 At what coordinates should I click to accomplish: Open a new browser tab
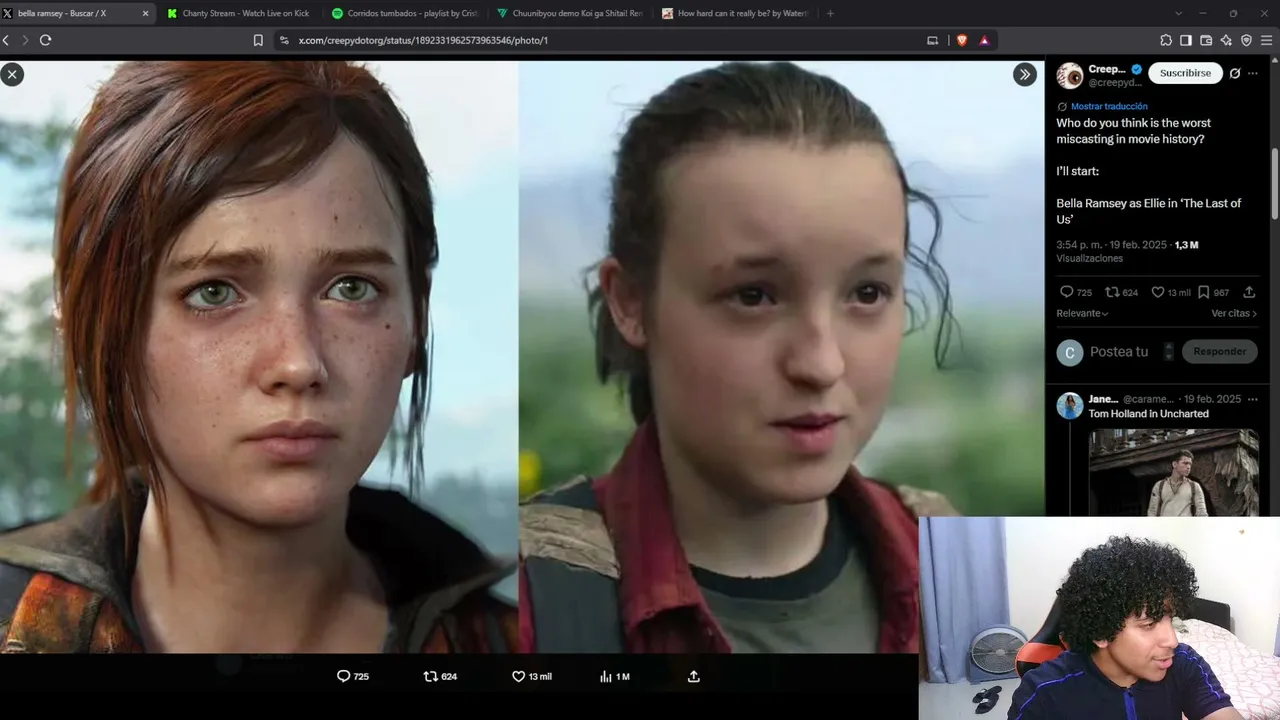click(x=830, y=13)
